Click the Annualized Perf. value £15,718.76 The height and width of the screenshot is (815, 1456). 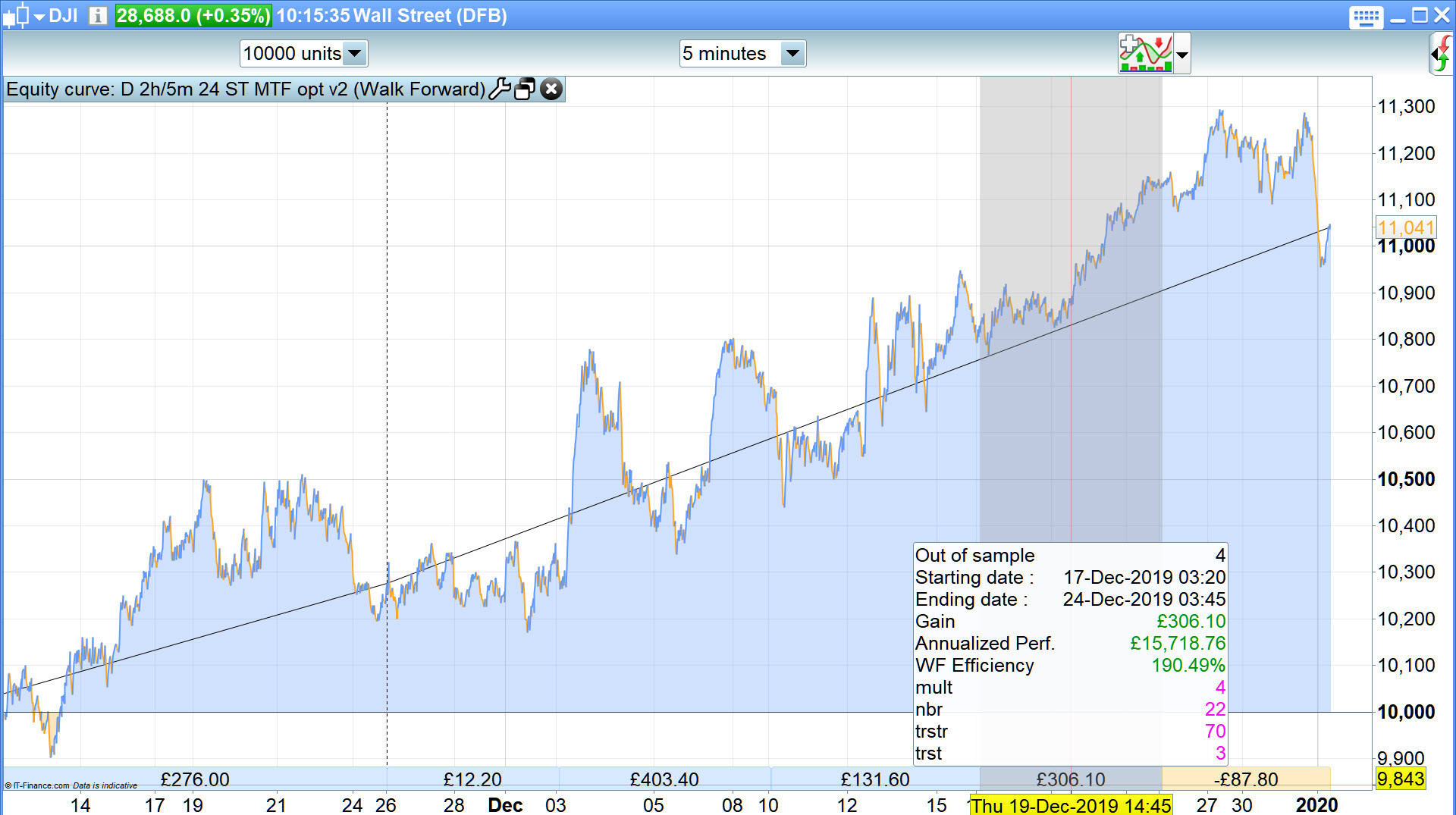tap(1178, 644)
